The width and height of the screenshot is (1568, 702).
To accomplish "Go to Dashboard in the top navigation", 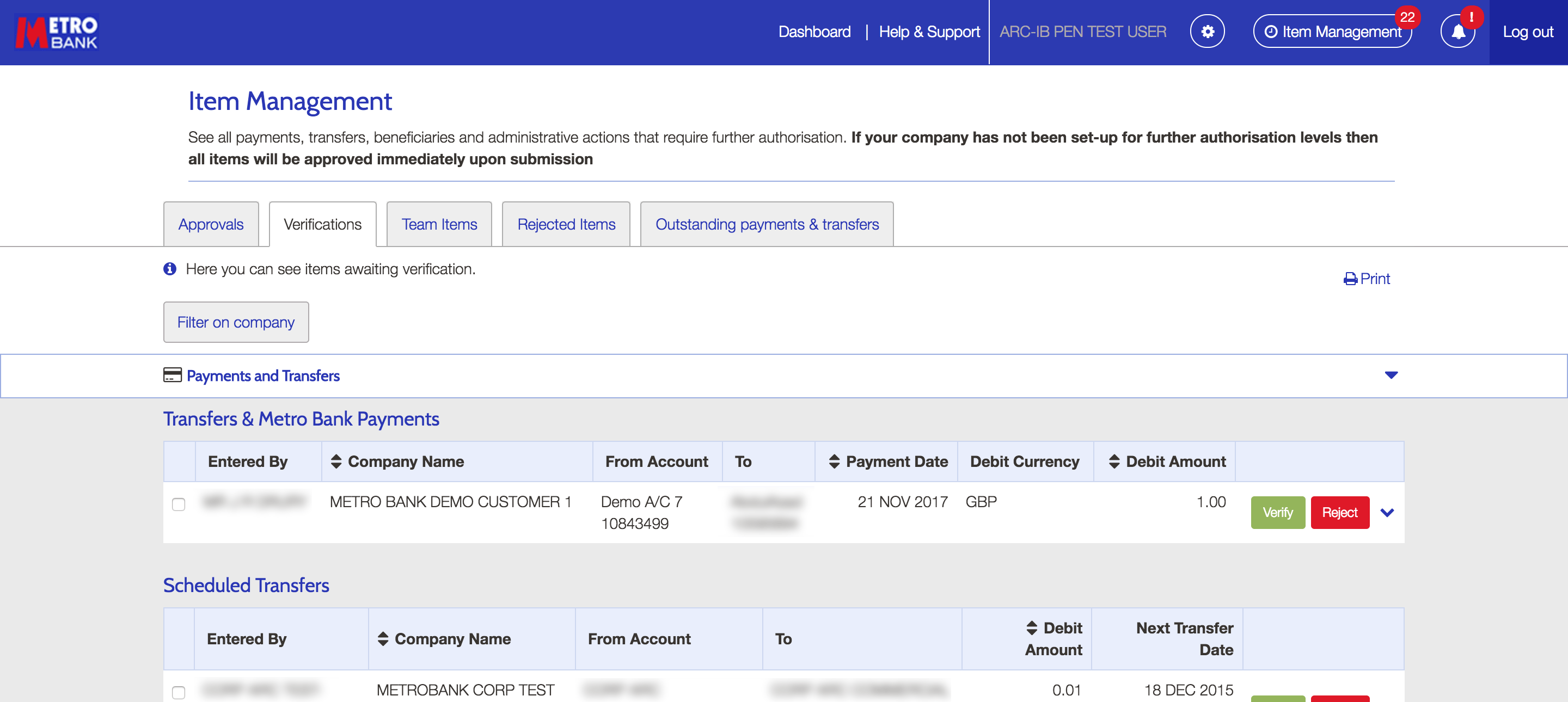I will point(814,32).
